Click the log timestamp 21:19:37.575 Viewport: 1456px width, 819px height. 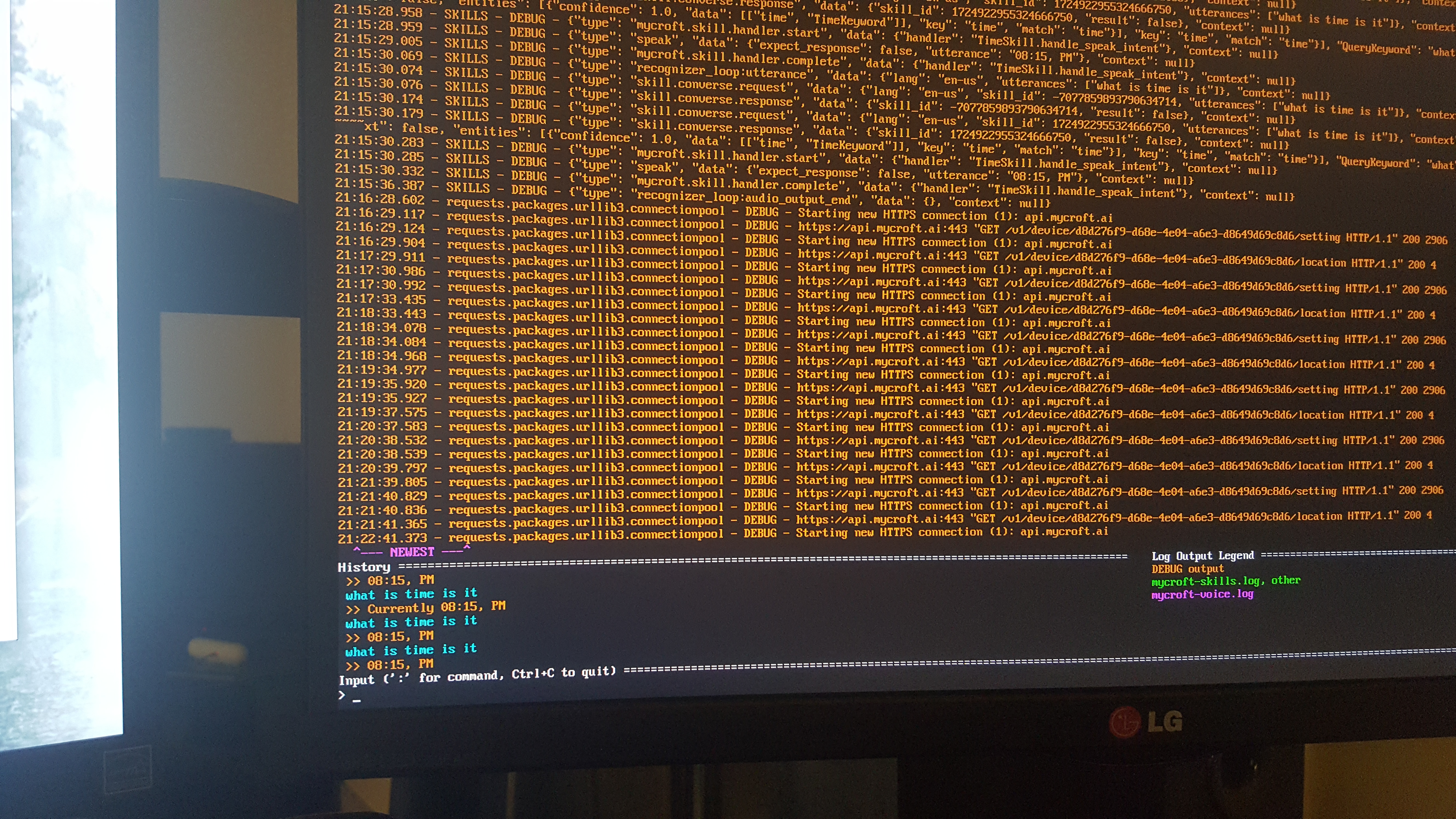click(382, 412)
